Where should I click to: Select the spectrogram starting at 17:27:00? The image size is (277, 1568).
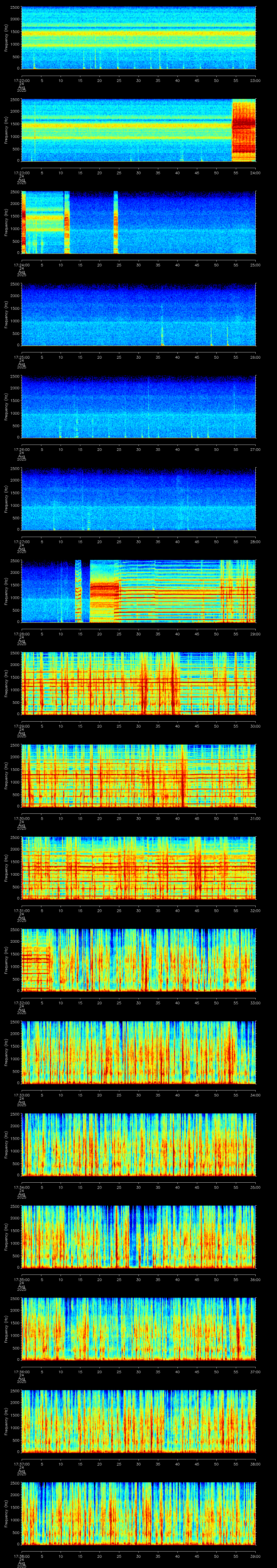click(x=138, y=499)
